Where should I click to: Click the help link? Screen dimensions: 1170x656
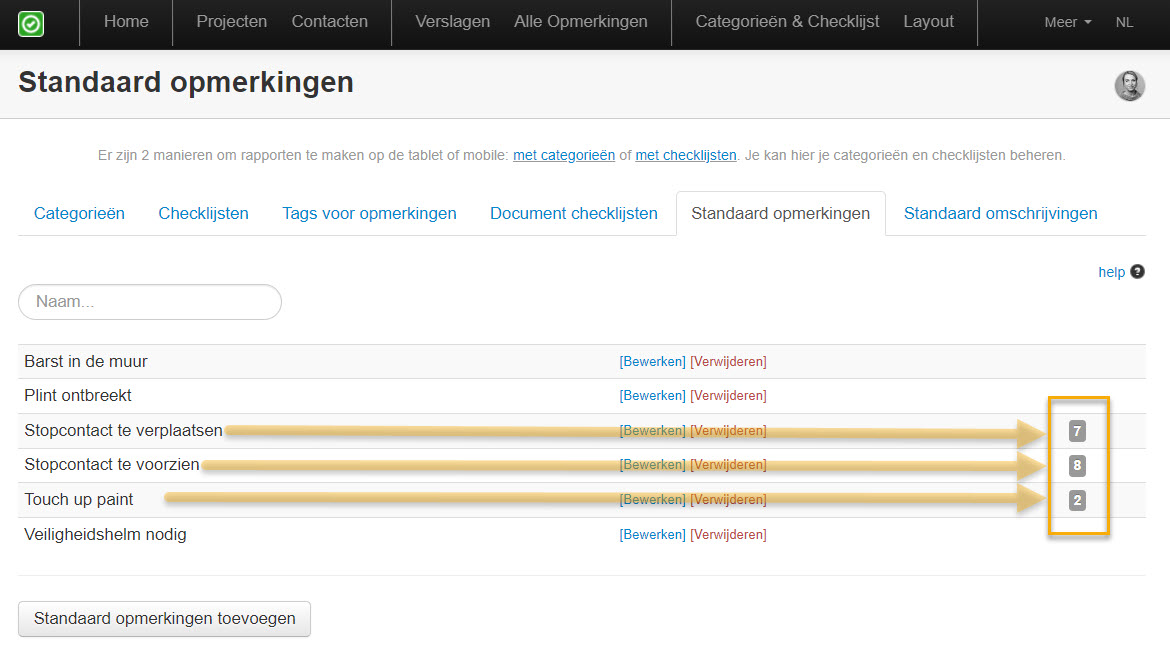pos(1111,272)
